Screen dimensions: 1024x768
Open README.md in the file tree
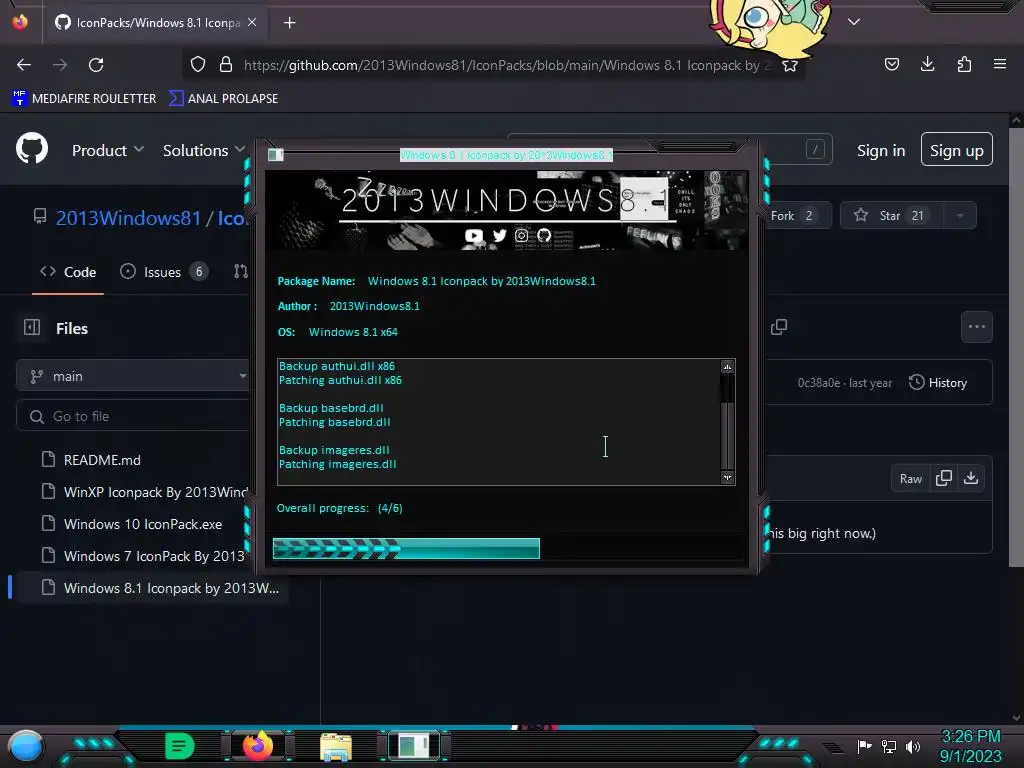click(x=102, y=460)
